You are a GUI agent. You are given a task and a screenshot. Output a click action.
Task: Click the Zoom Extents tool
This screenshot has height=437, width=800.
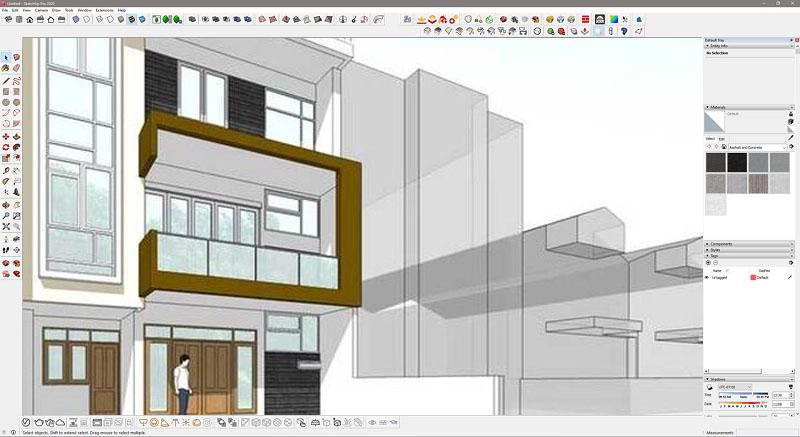[x=6, y=226]
